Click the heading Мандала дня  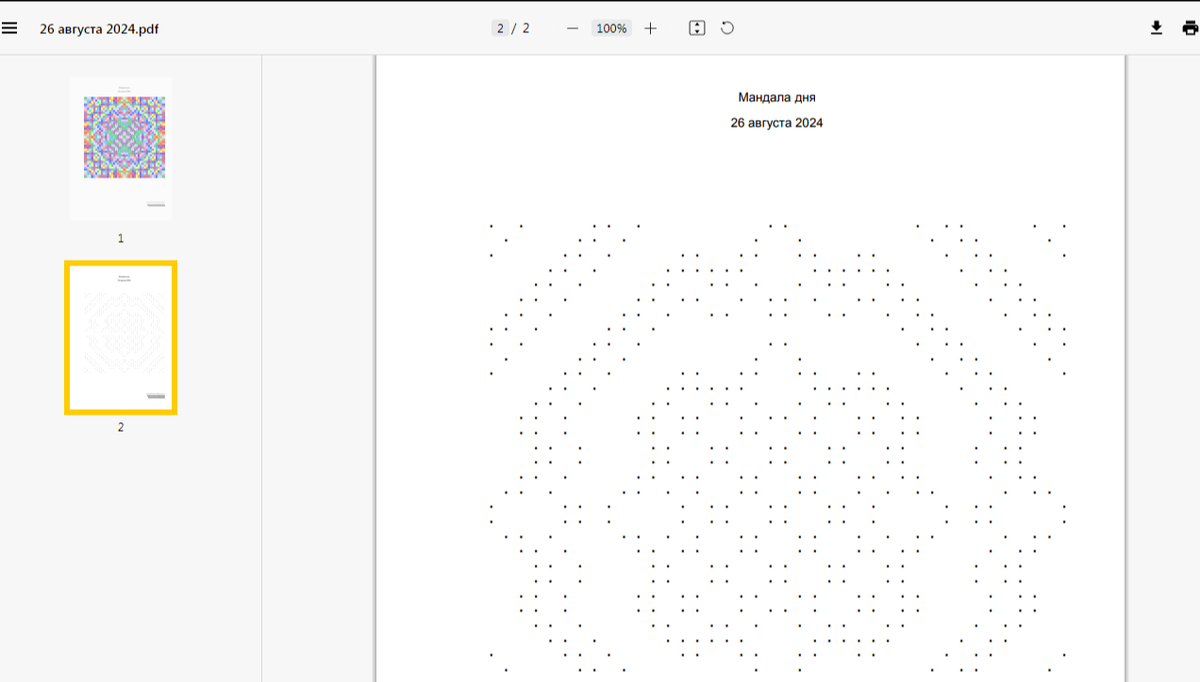pyautogui.click(x=777, y=97)
